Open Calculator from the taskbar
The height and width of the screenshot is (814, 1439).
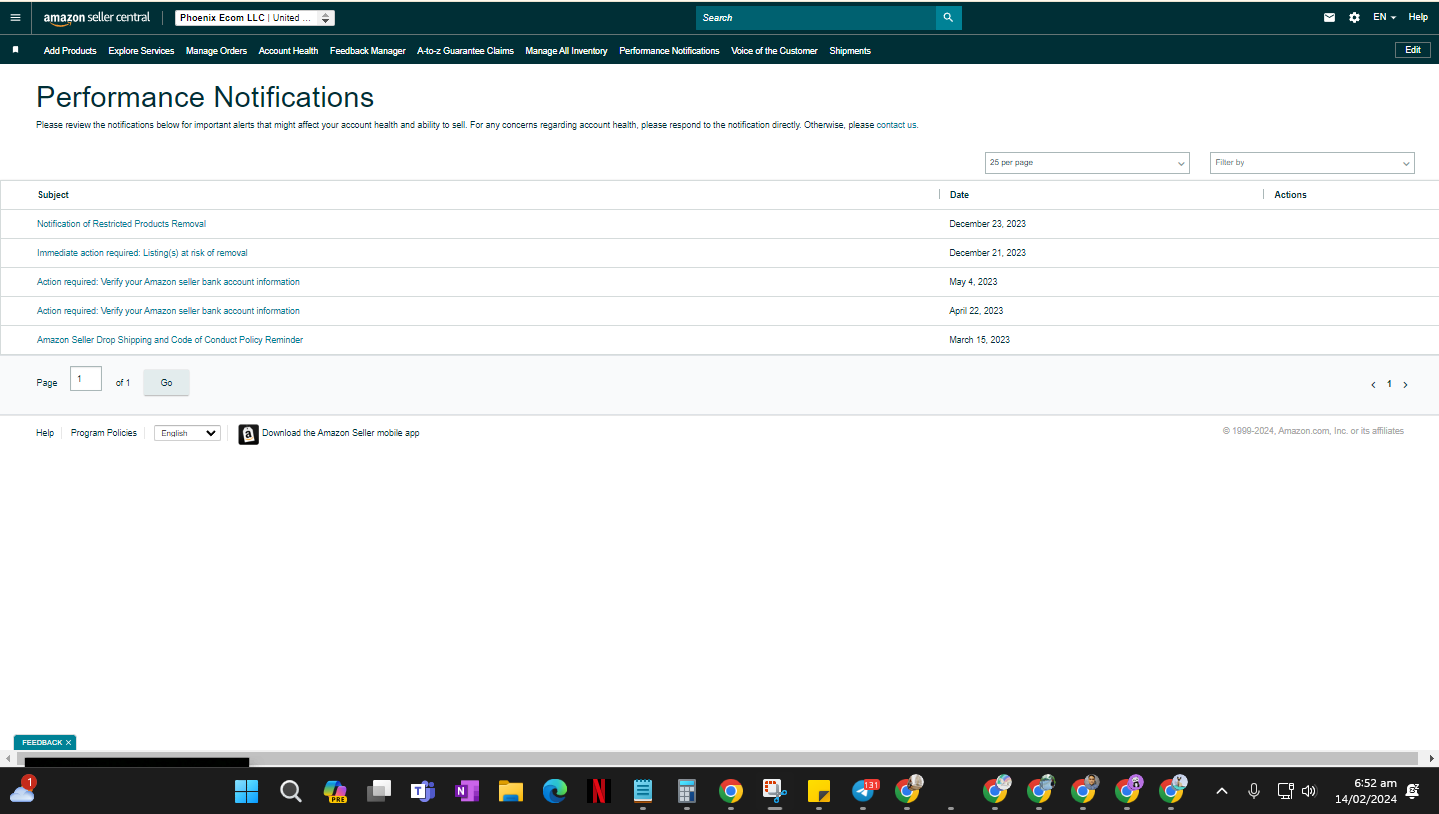click(687, 791)
